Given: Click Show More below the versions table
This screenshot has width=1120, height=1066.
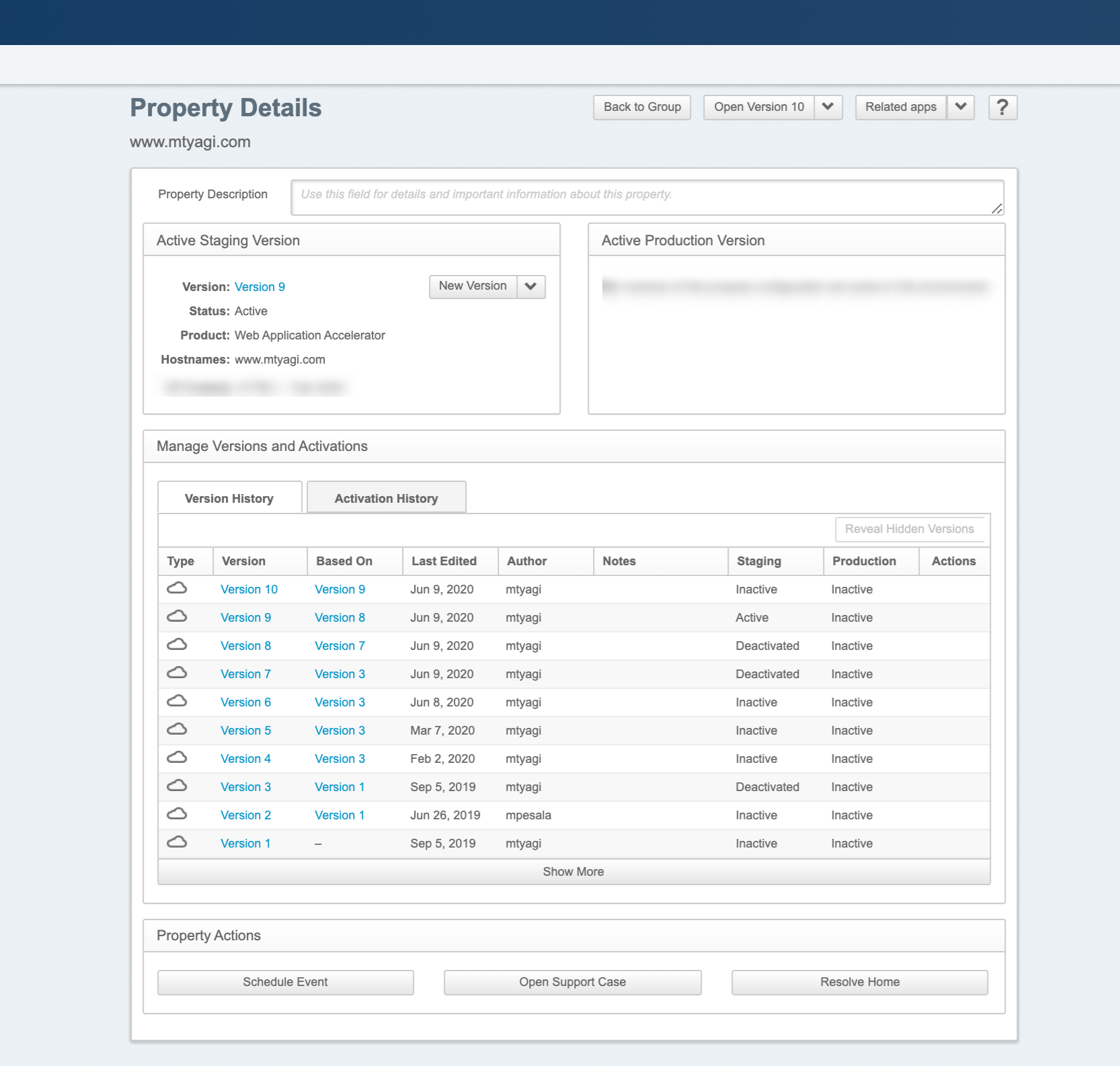Looking at the screenshot, I should point(573,872).
